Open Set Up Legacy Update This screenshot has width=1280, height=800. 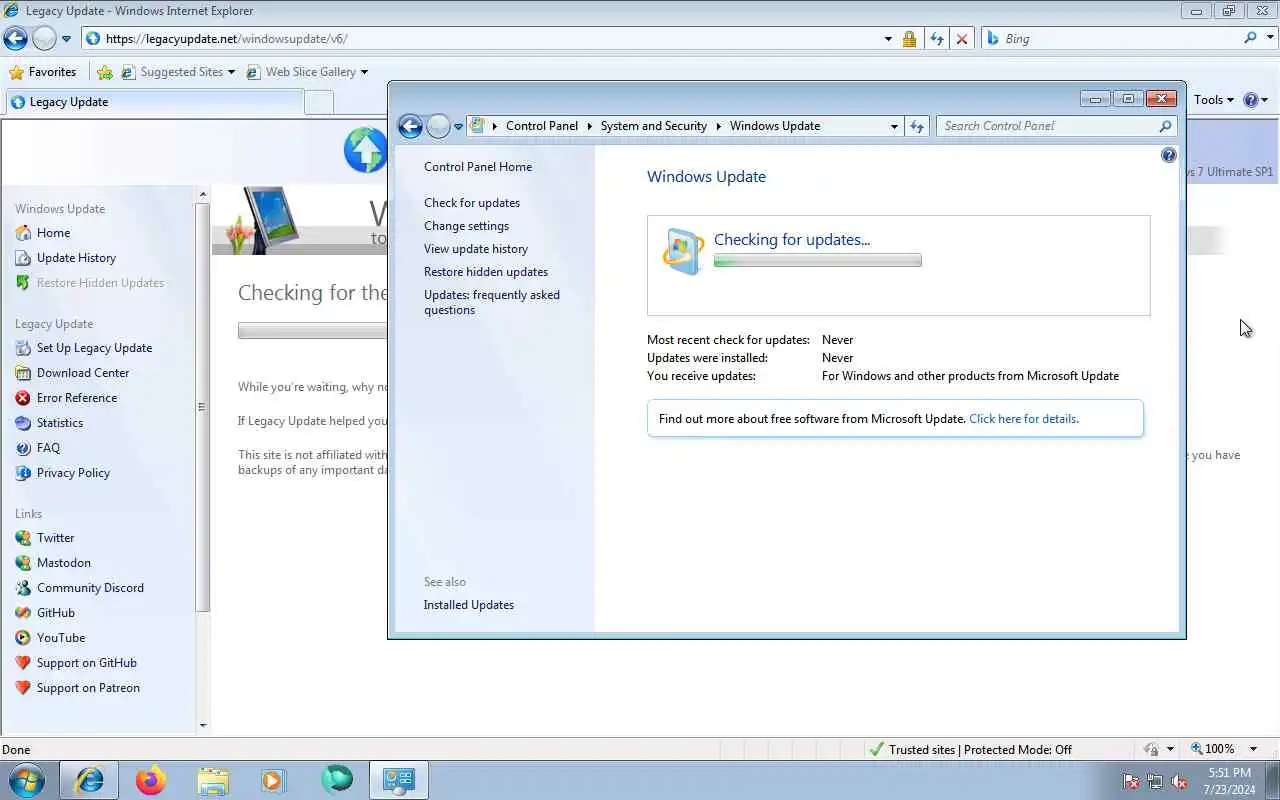pos(94,348)
